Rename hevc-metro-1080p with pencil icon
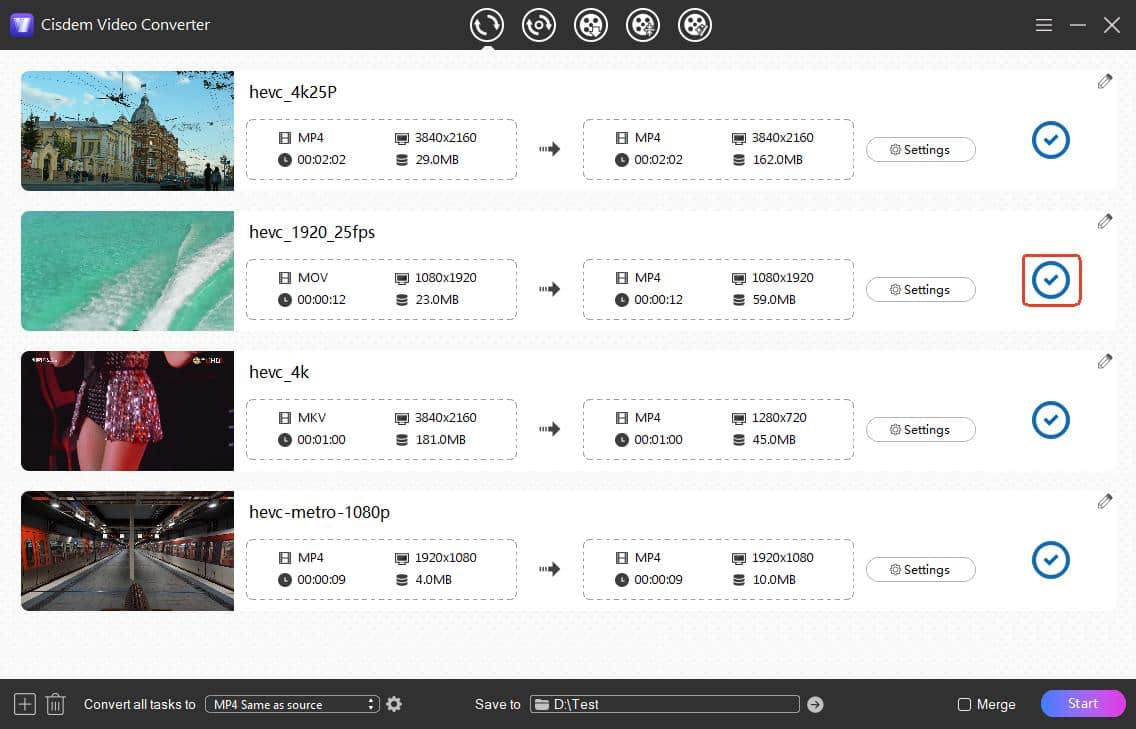Screen dimensions: 1136x729 (1104, 501)
